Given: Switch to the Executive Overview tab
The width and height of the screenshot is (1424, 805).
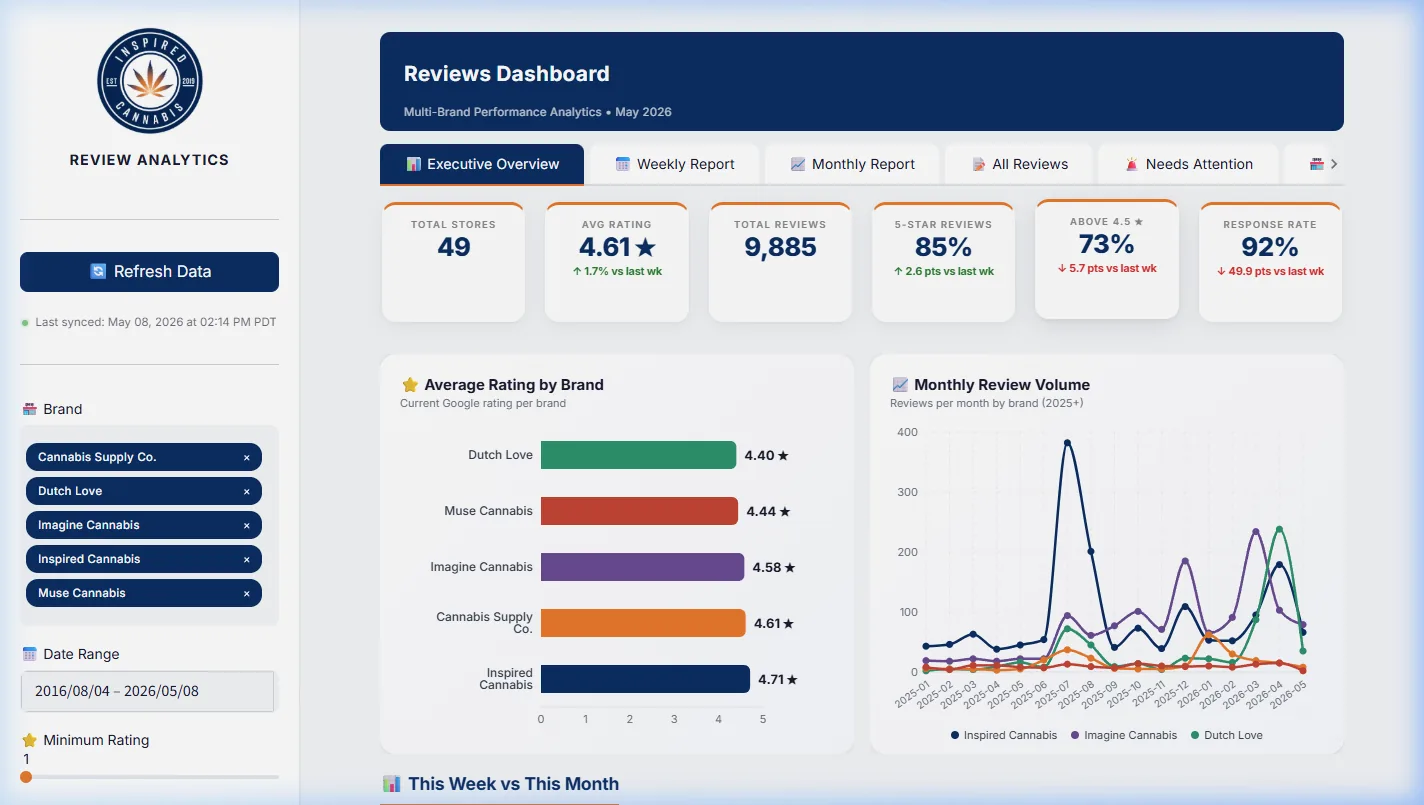Looking at the screenshot, I should tap(482, 164).
